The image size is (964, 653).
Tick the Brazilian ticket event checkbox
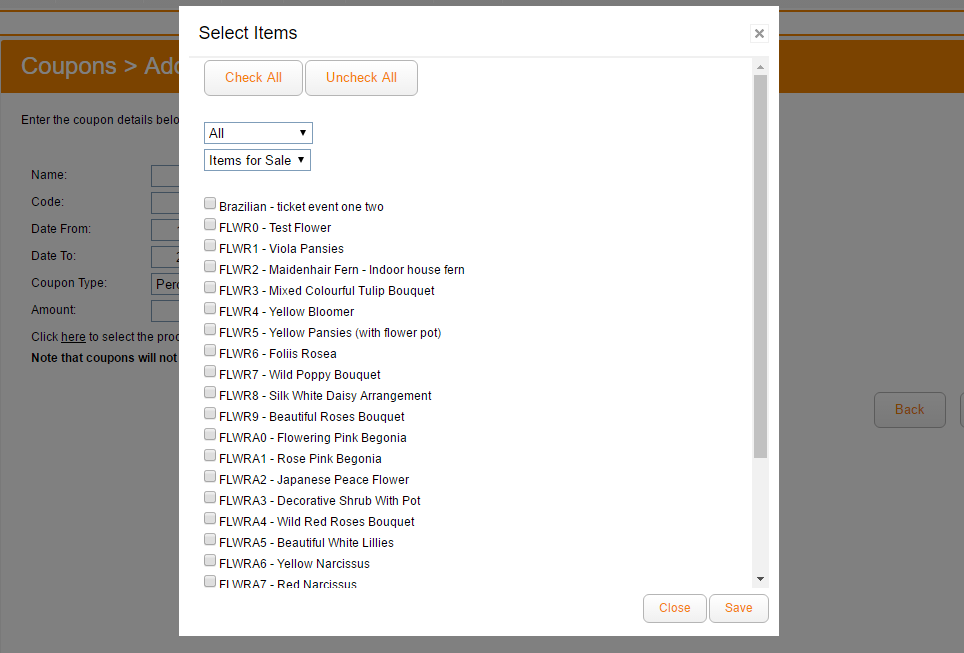[210, 204]
